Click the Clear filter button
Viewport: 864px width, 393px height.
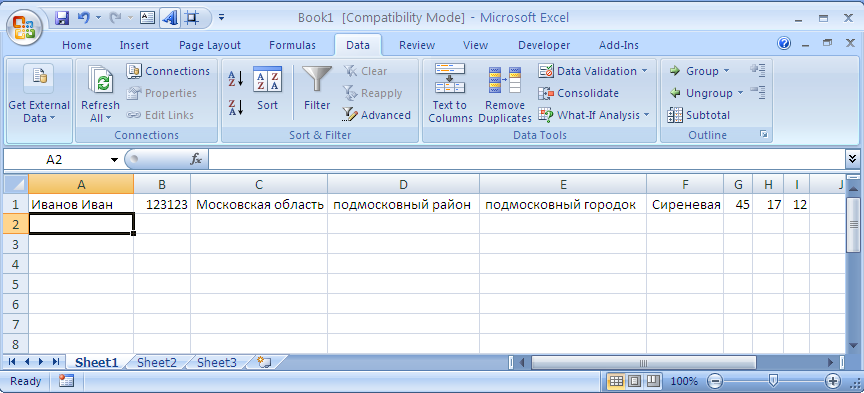click(365, 71)
